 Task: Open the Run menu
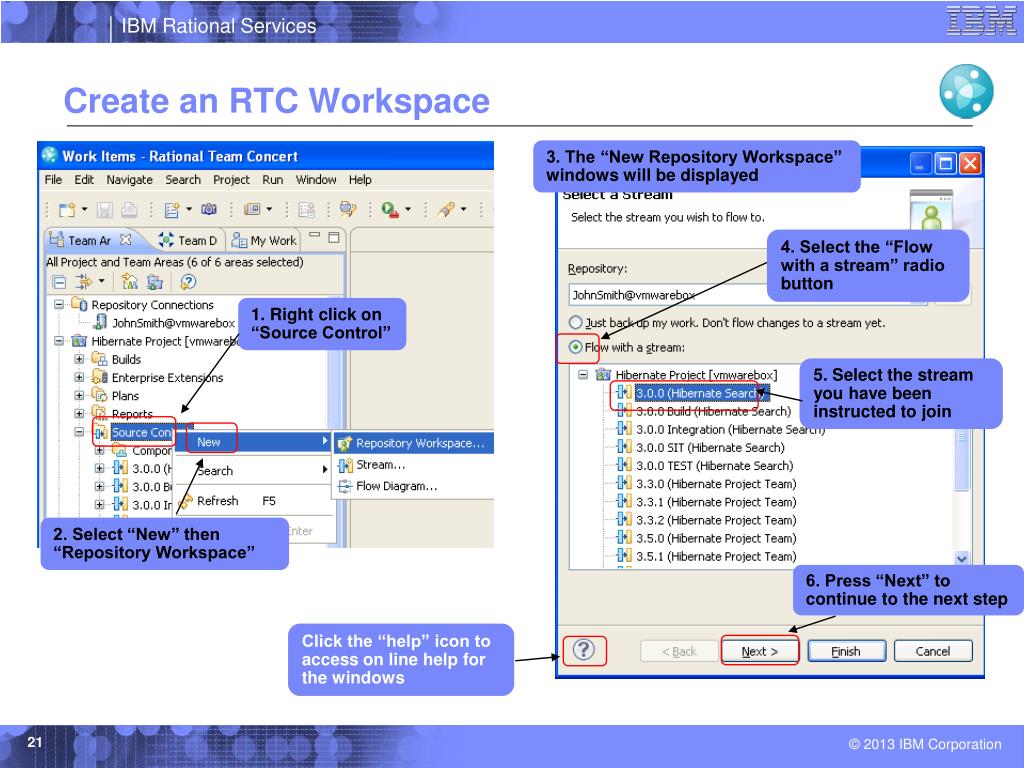272,180
